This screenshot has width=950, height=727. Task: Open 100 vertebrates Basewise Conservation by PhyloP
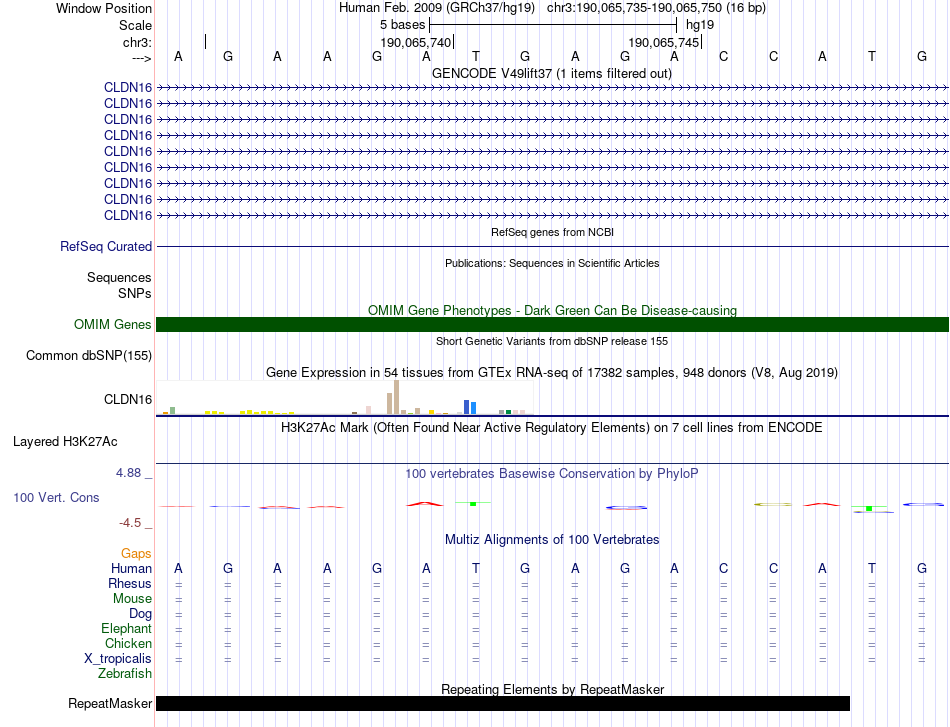552,474
